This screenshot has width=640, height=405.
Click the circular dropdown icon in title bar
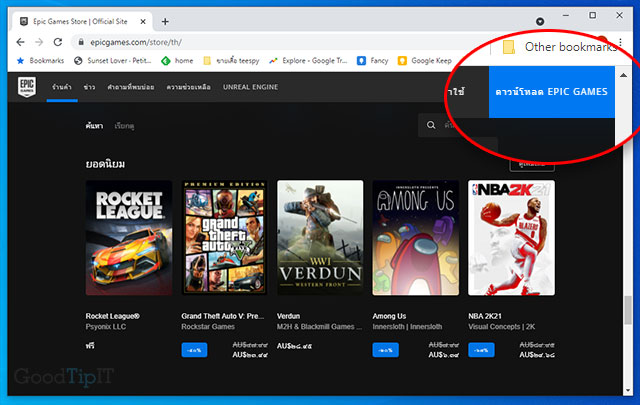[540, 21]
